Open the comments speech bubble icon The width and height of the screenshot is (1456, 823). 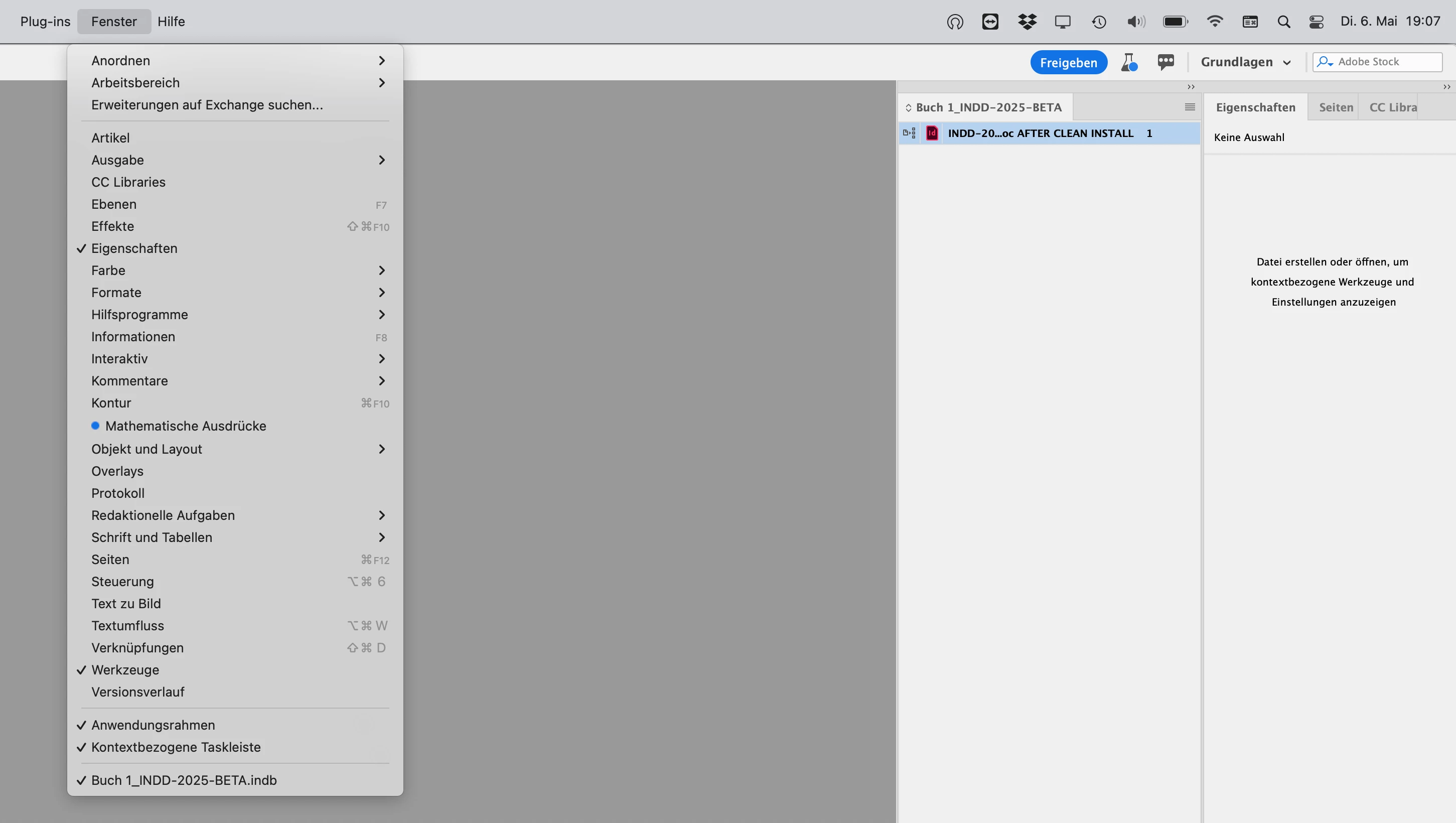[x=1166, y=62]
